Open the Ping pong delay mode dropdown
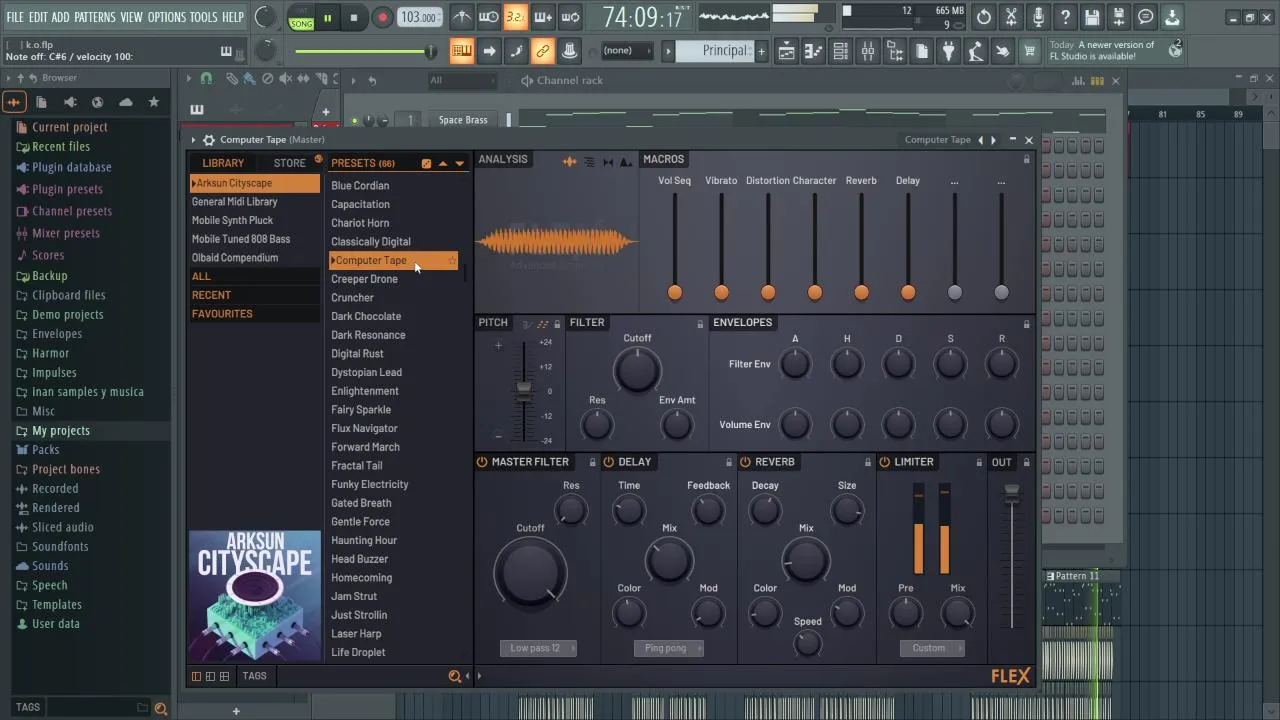 coord(669,648)
